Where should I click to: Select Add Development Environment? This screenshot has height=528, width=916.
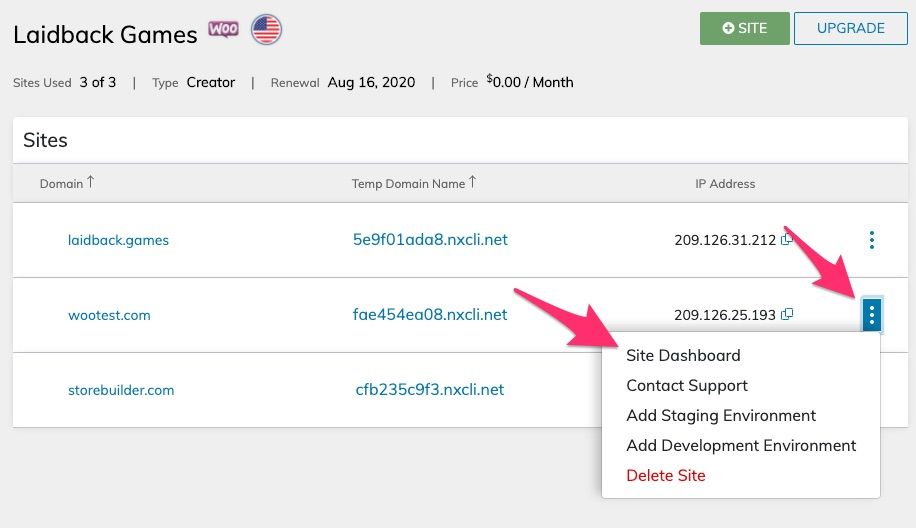741,446
